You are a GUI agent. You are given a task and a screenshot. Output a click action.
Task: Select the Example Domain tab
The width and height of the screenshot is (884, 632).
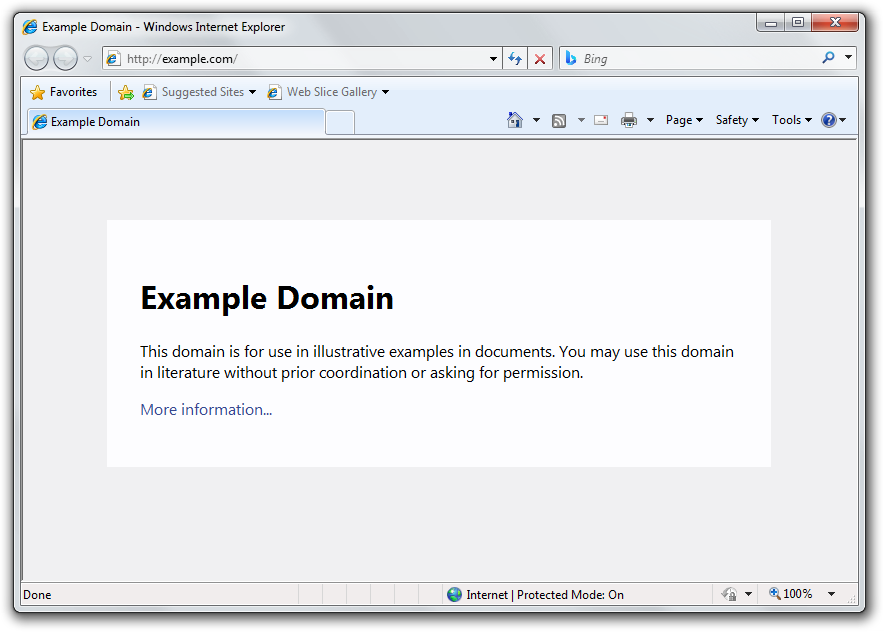(x=175, y=122)
